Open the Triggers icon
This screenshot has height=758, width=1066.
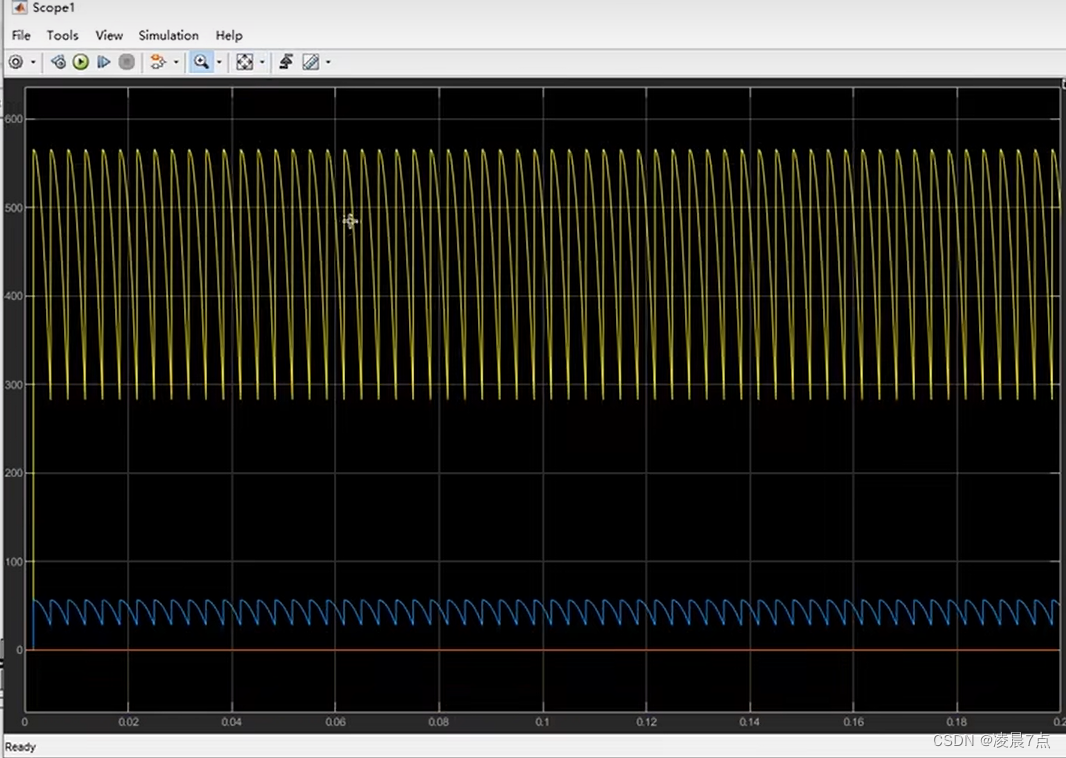click(286, 62)
